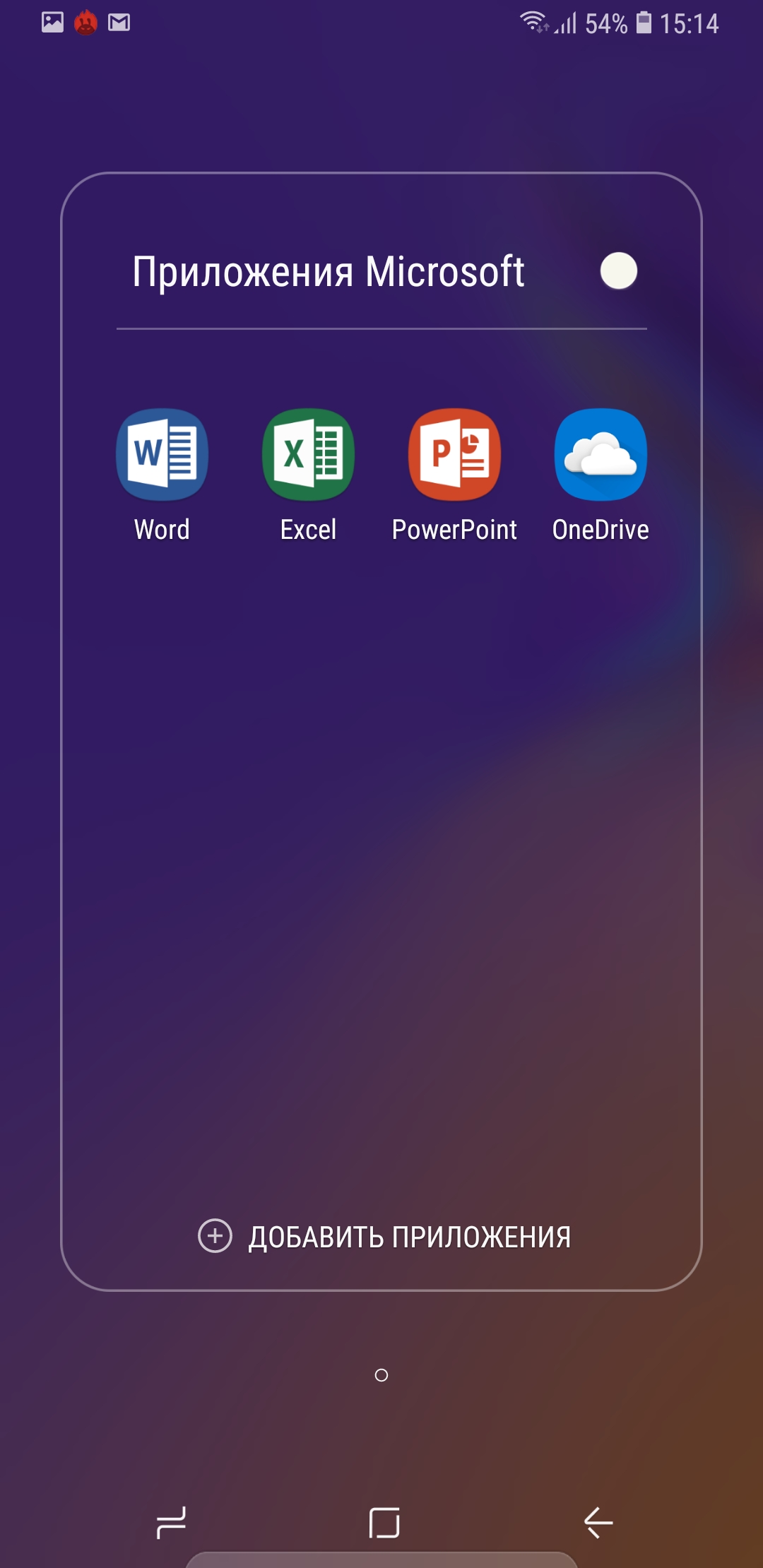Tap the OneDrive label text
This screenshot has width=763, height=1568.
[601, 530]
